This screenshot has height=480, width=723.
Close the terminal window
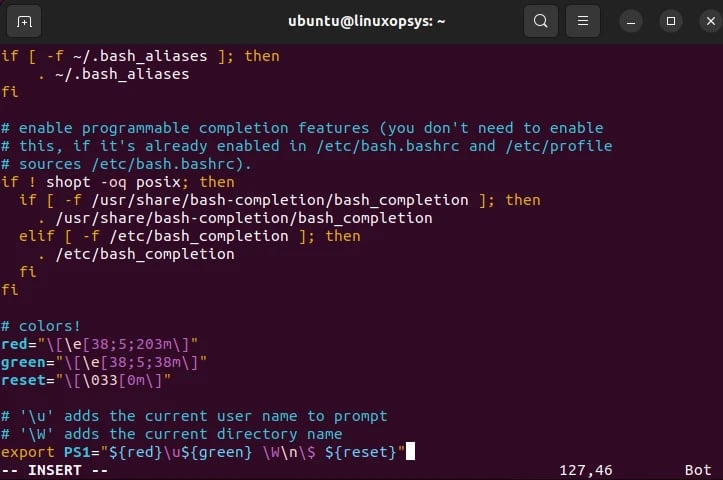tap(711, 21)
